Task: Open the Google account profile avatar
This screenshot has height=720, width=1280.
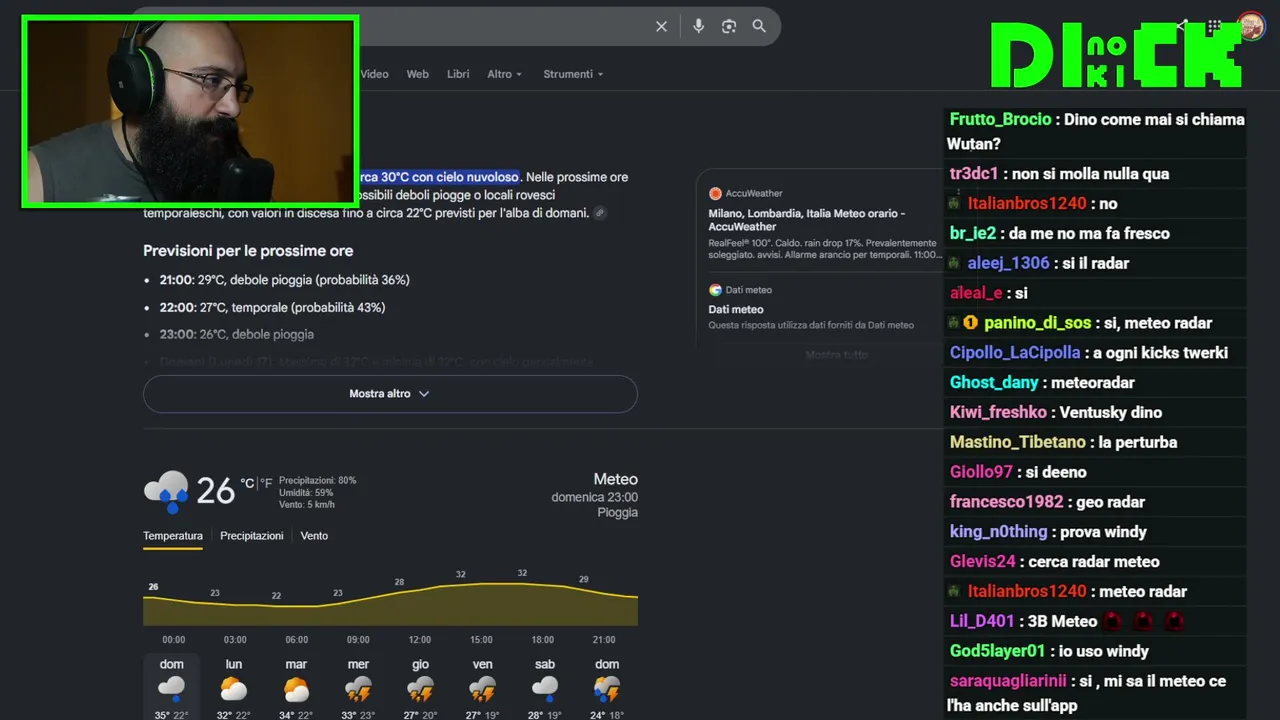Action: click(1251, 27)
